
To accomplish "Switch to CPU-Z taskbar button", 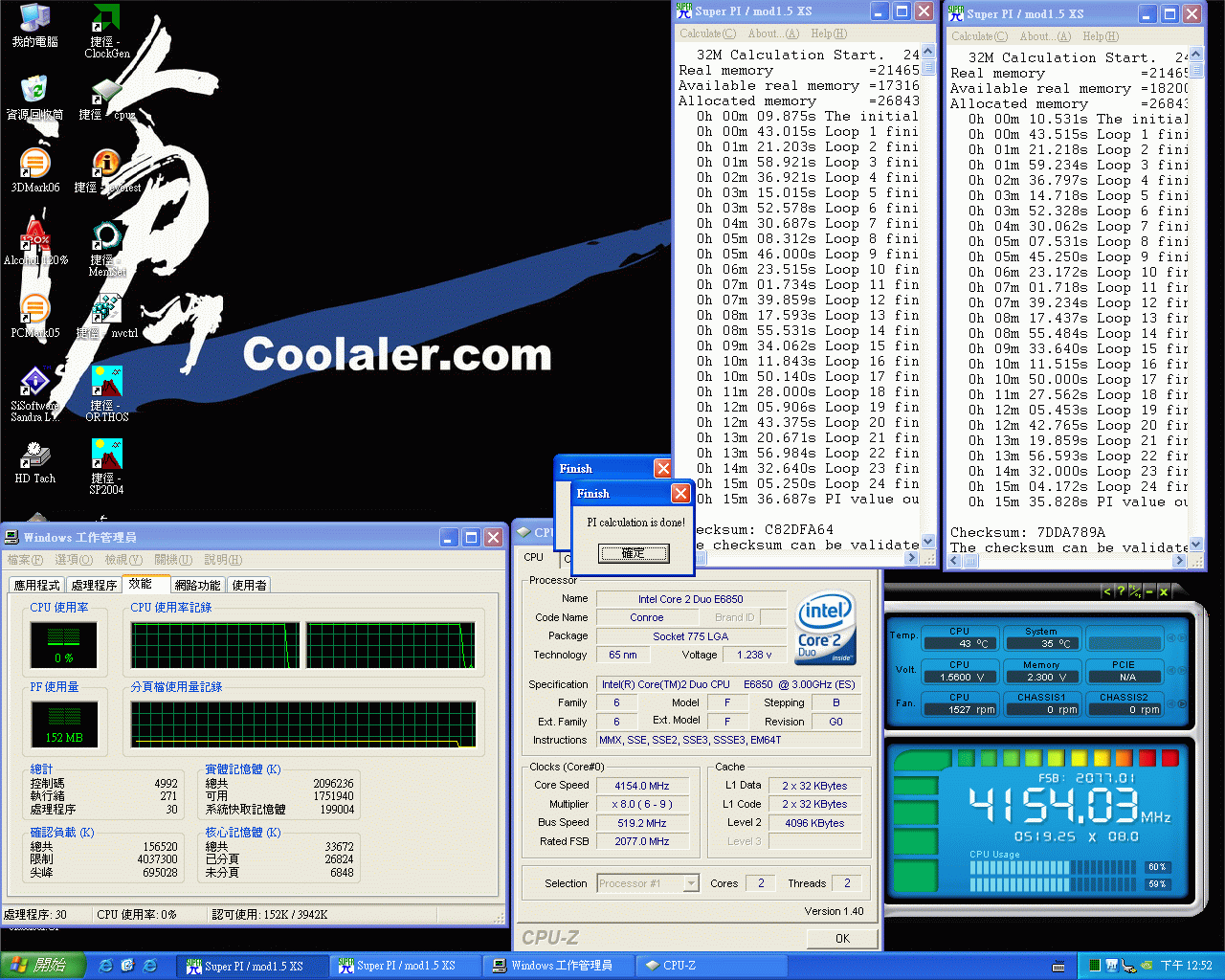I will pos(711,966).
